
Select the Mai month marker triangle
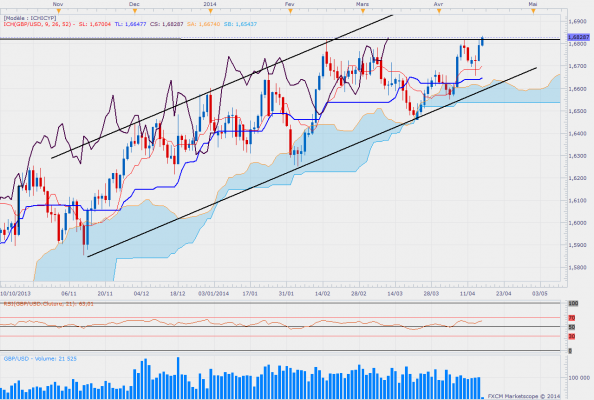pyautogui.click(x=533, y=11)
